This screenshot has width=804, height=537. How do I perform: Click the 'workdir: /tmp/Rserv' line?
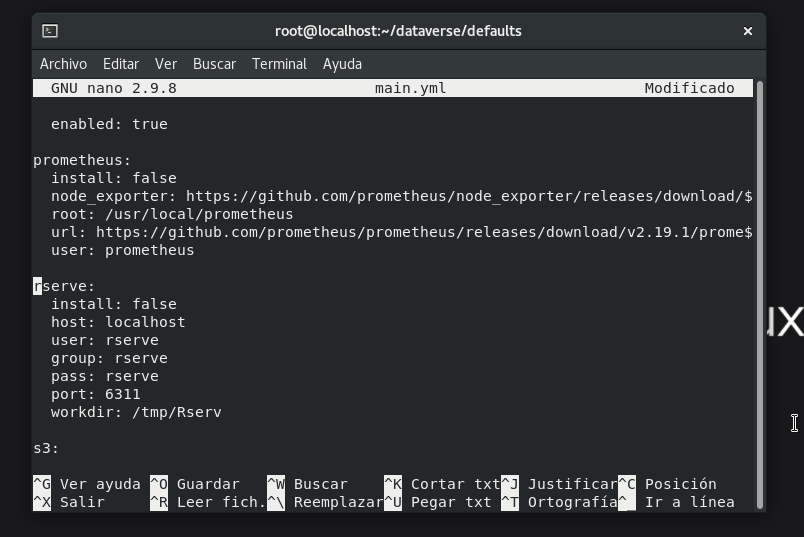coord(136,412)
